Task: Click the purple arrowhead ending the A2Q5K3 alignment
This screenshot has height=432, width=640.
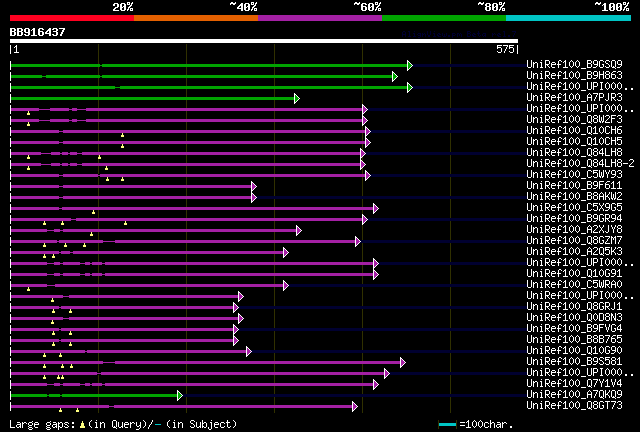Action: pos(286,253)
